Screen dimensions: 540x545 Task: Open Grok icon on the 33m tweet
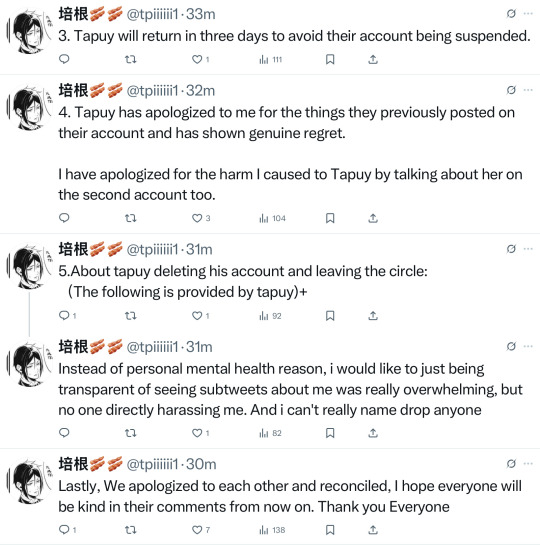click(511, 14)
